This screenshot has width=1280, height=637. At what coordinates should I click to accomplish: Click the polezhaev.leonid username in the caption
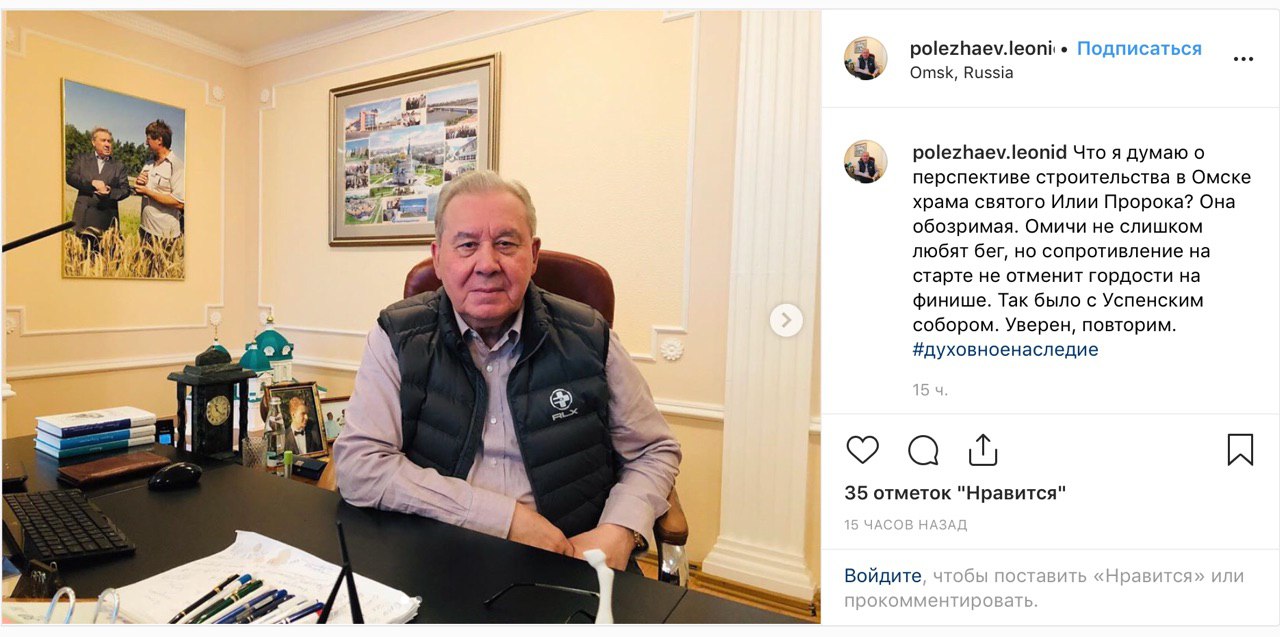[x=990, y=153]
